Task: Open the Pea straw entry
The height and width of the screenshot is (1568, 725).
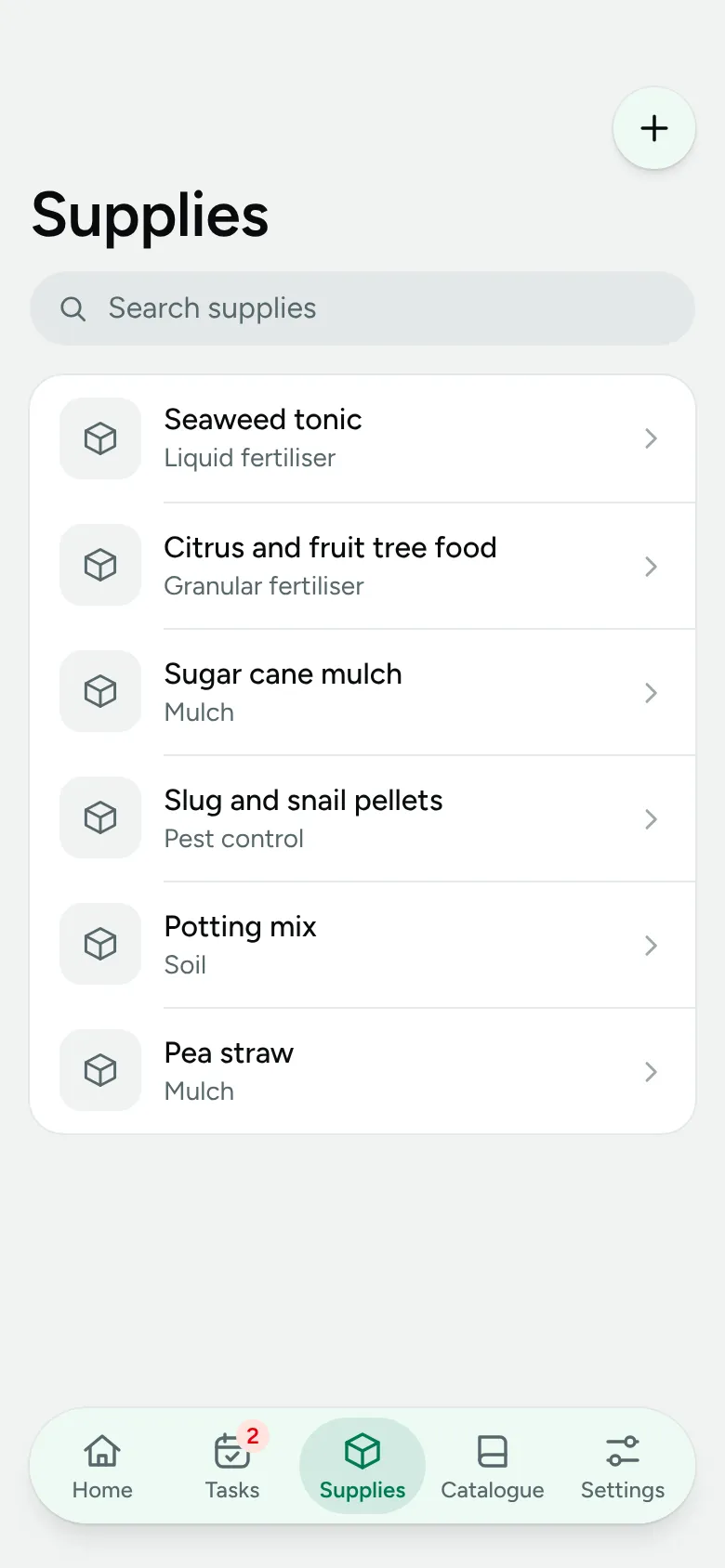Action: pos(362,1071)
